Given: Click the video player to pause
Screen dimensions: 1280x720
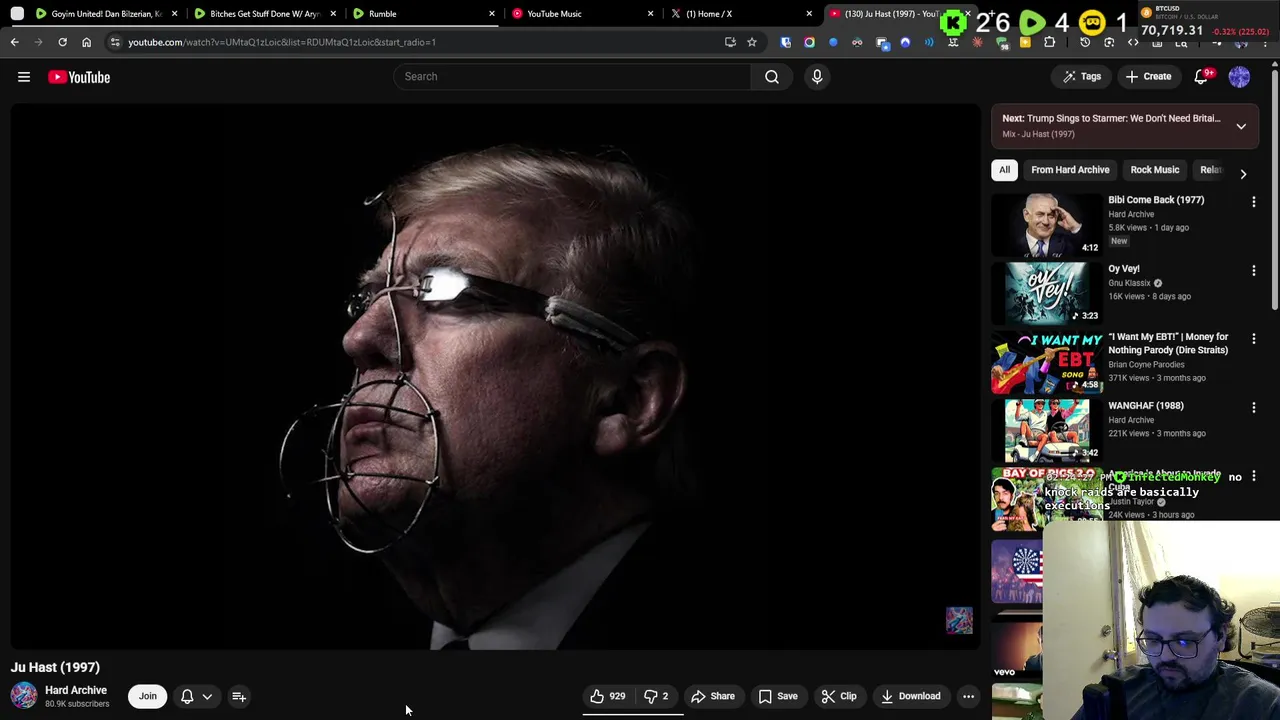Looking at the screenshot, I should [495, 376].
